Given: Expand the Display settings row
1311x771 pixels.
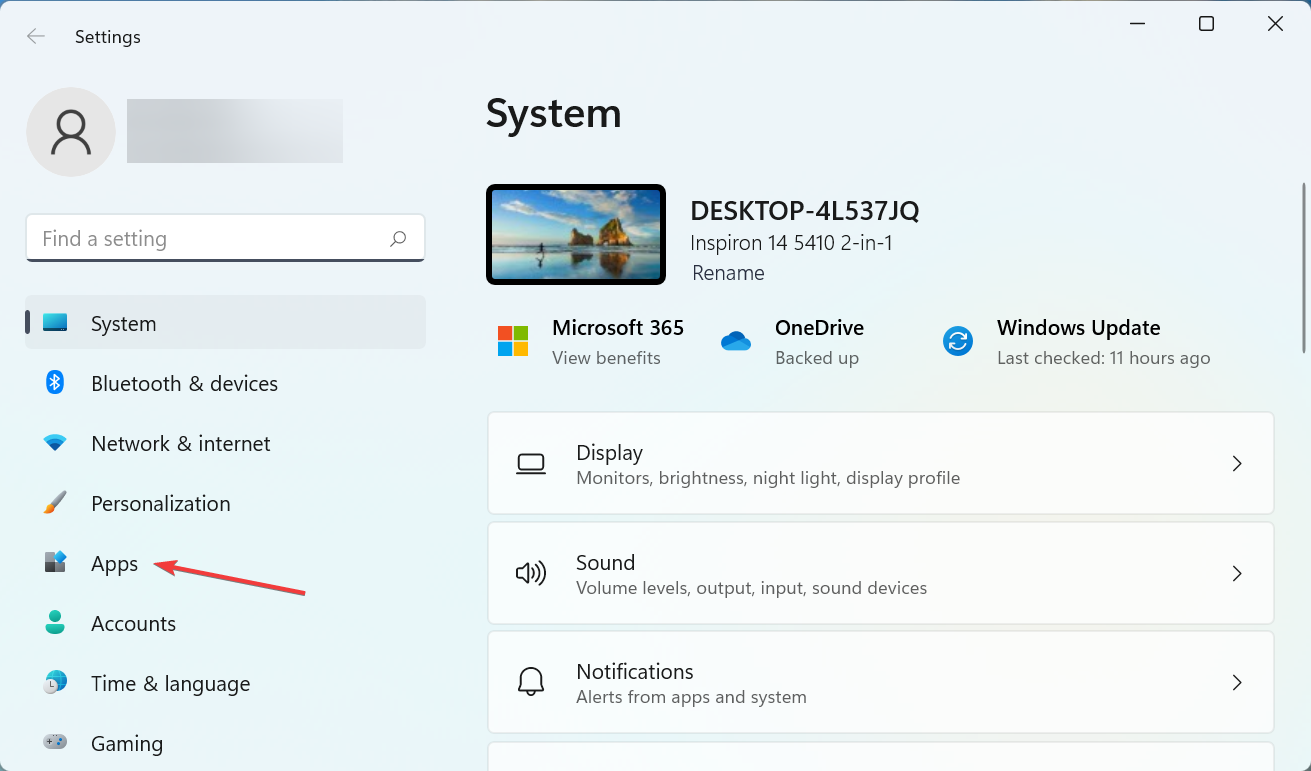Looking at the screenshot, I should pos(880,463).
